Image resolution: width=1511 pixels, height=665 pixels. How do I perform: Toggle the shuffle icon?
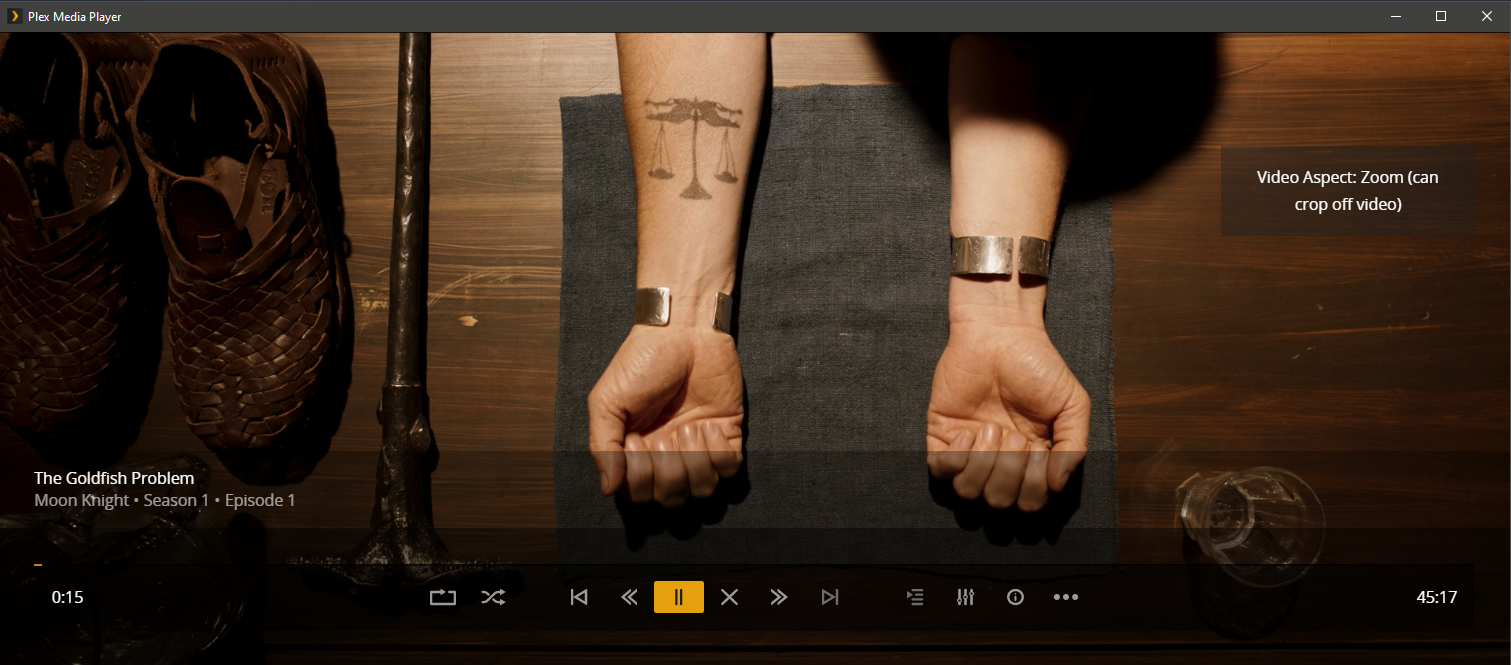(493, 597)
